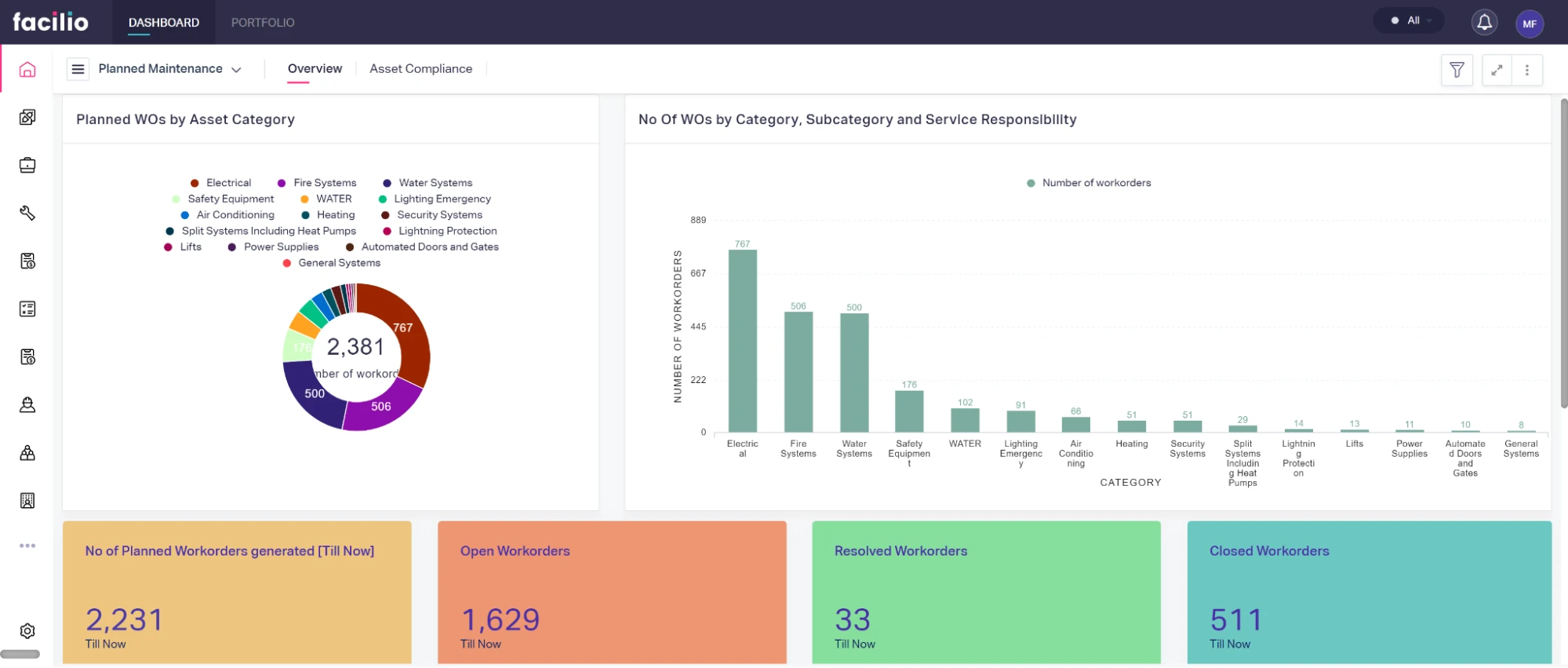Click the filter funnel icon
The height and width of the screenshot is (668, 1568).
(1457, 70)
